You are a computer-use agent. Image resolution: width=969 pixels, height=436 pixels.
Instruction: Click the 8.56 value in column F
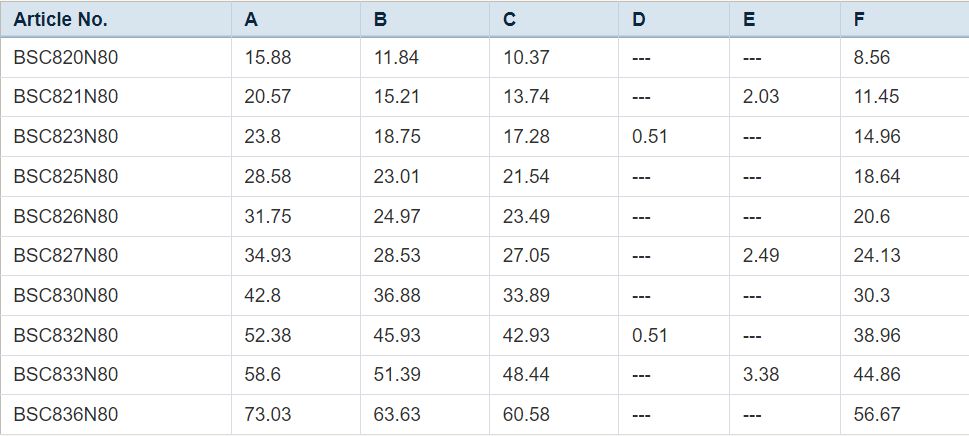pos(872,58)
